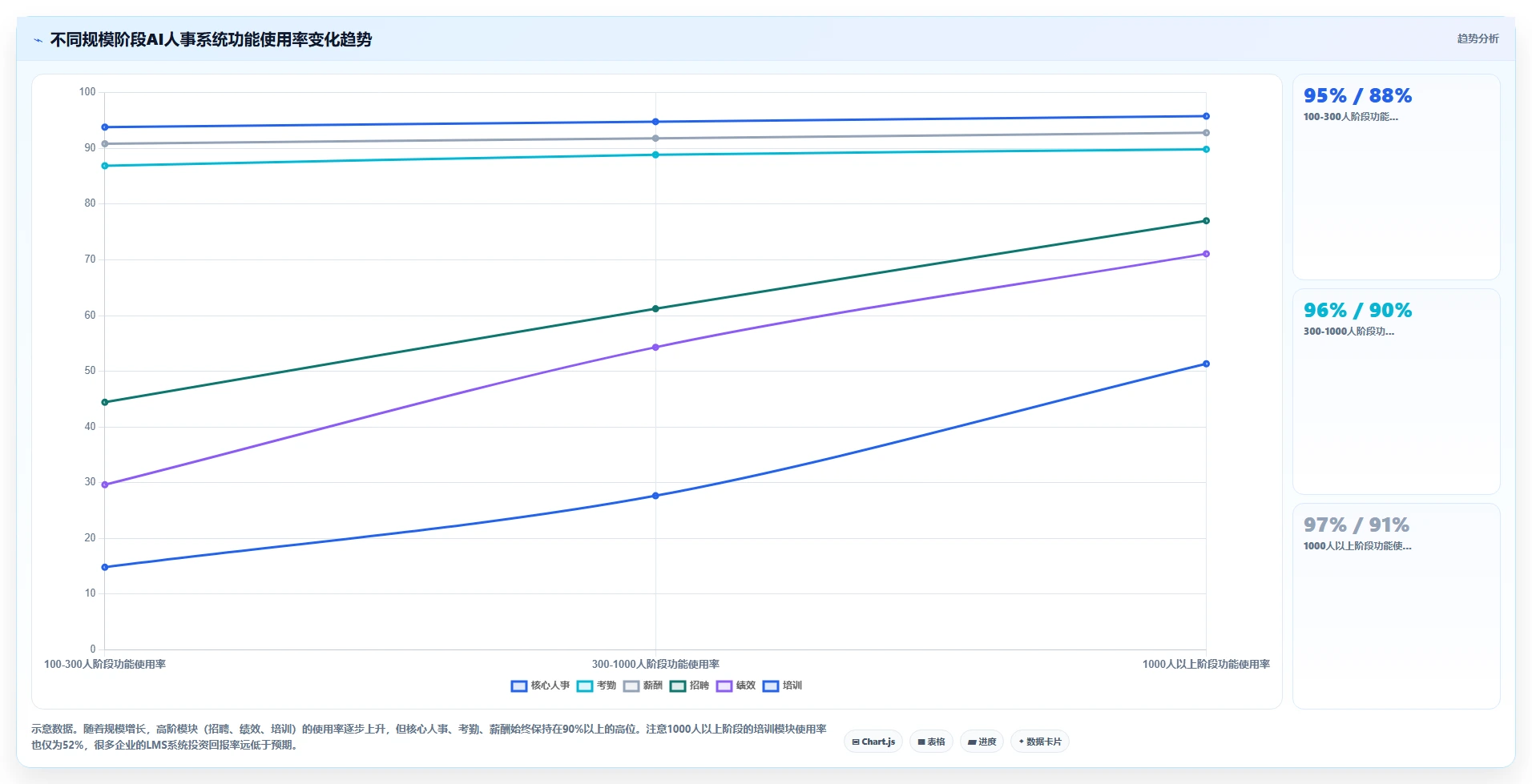Click the 数据卡片 tag
This screenshot has height=784, width=1532.
[x=1040, y=742]
